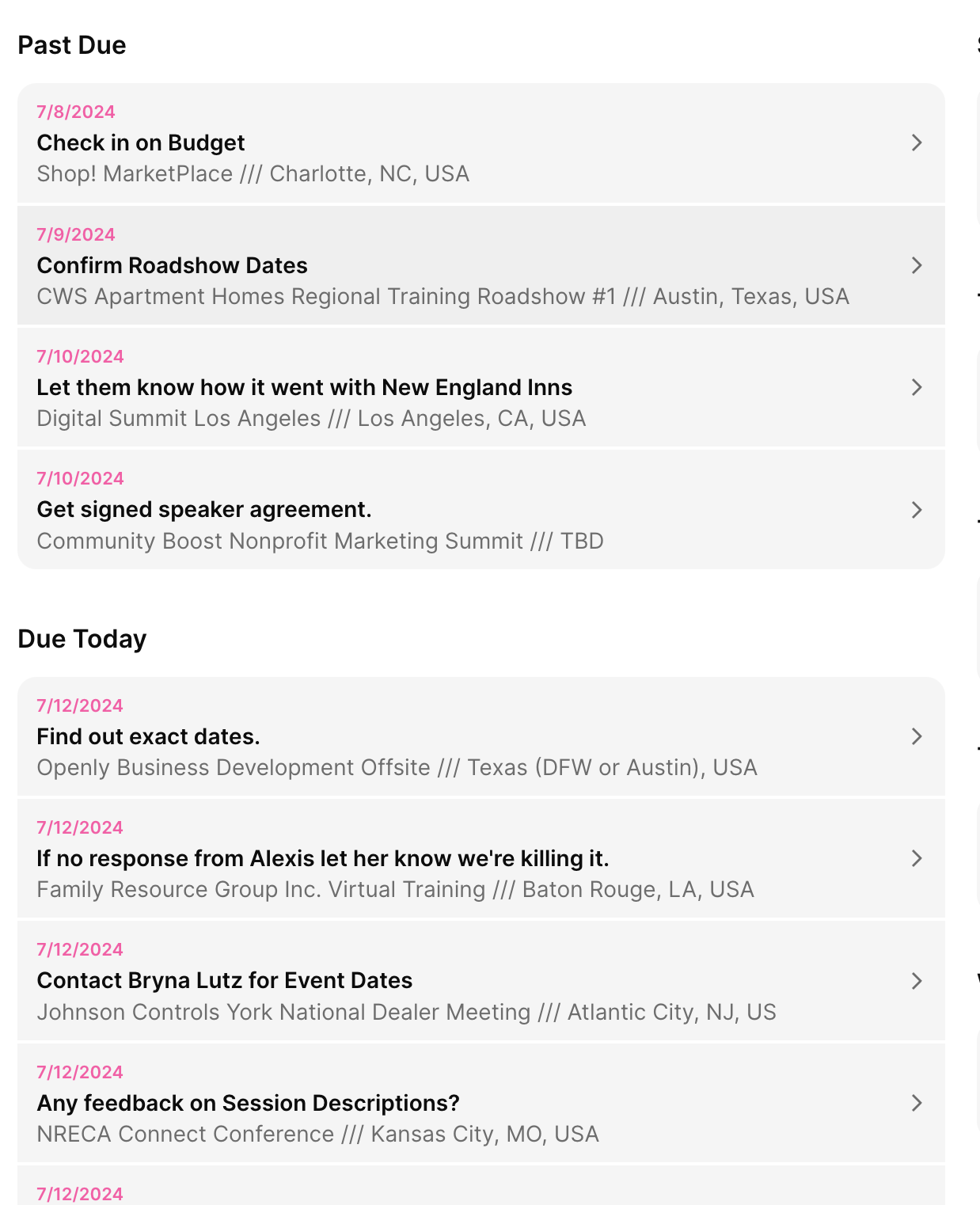Select the 7/8/2024 due date label
This screenshot has height=1205, width=980.
click(76, 112)
